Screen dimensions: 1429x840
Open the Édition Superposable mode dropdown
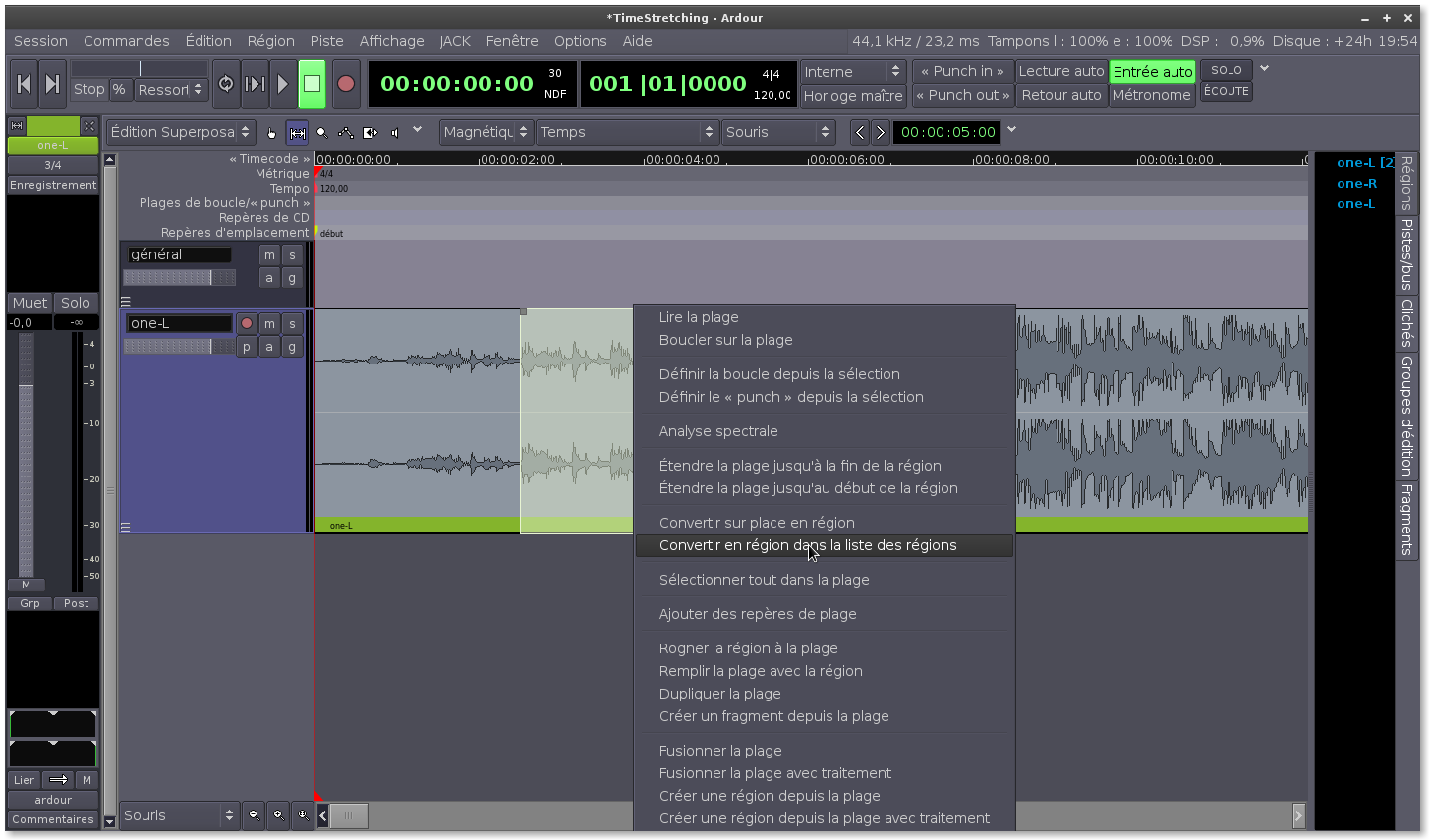[181, 132]
